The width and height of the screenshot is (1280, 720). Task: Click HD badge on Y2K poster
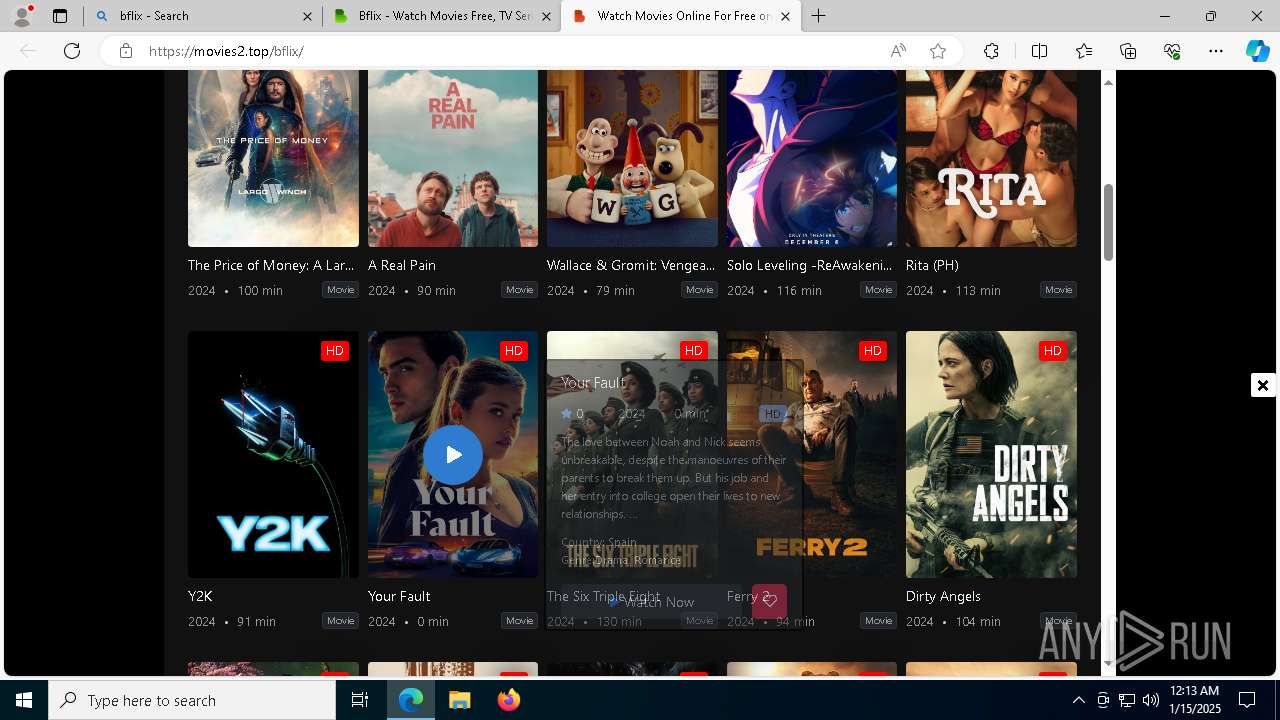(x=334, y=351)
